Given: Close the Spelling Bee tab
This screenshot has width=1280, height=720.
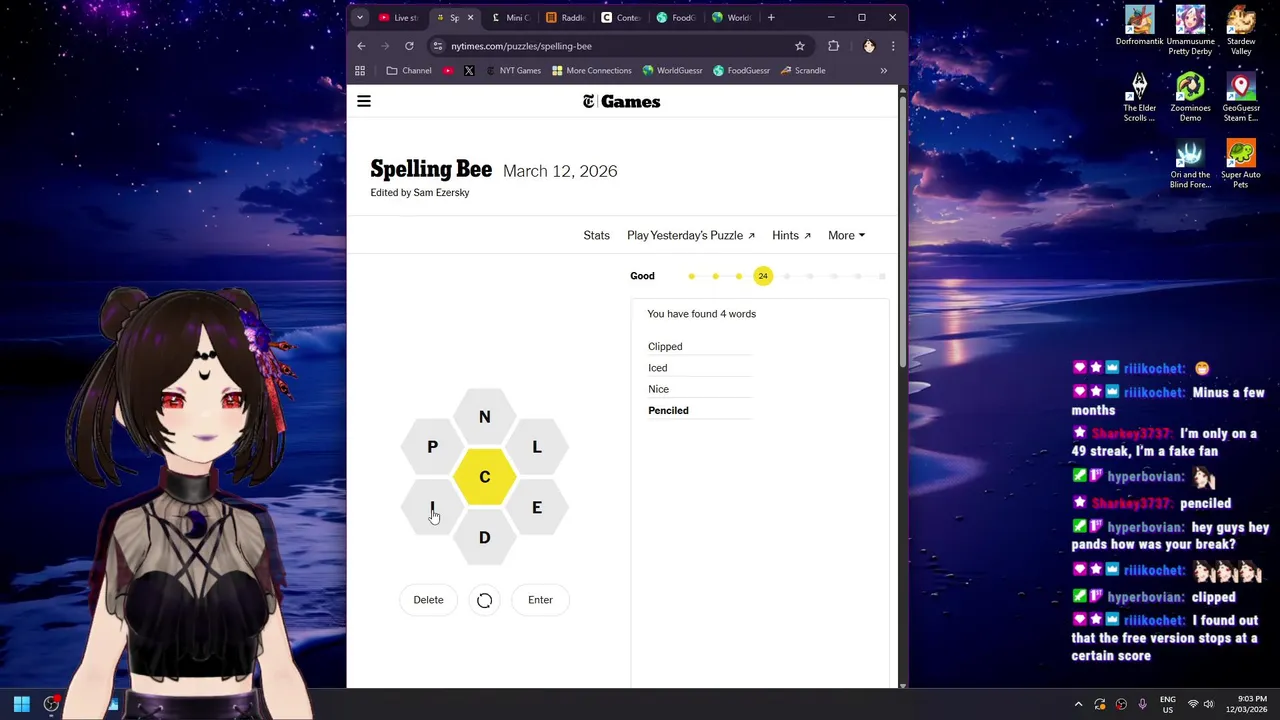Looking at the screenshot, I should (x=470, y=17).
